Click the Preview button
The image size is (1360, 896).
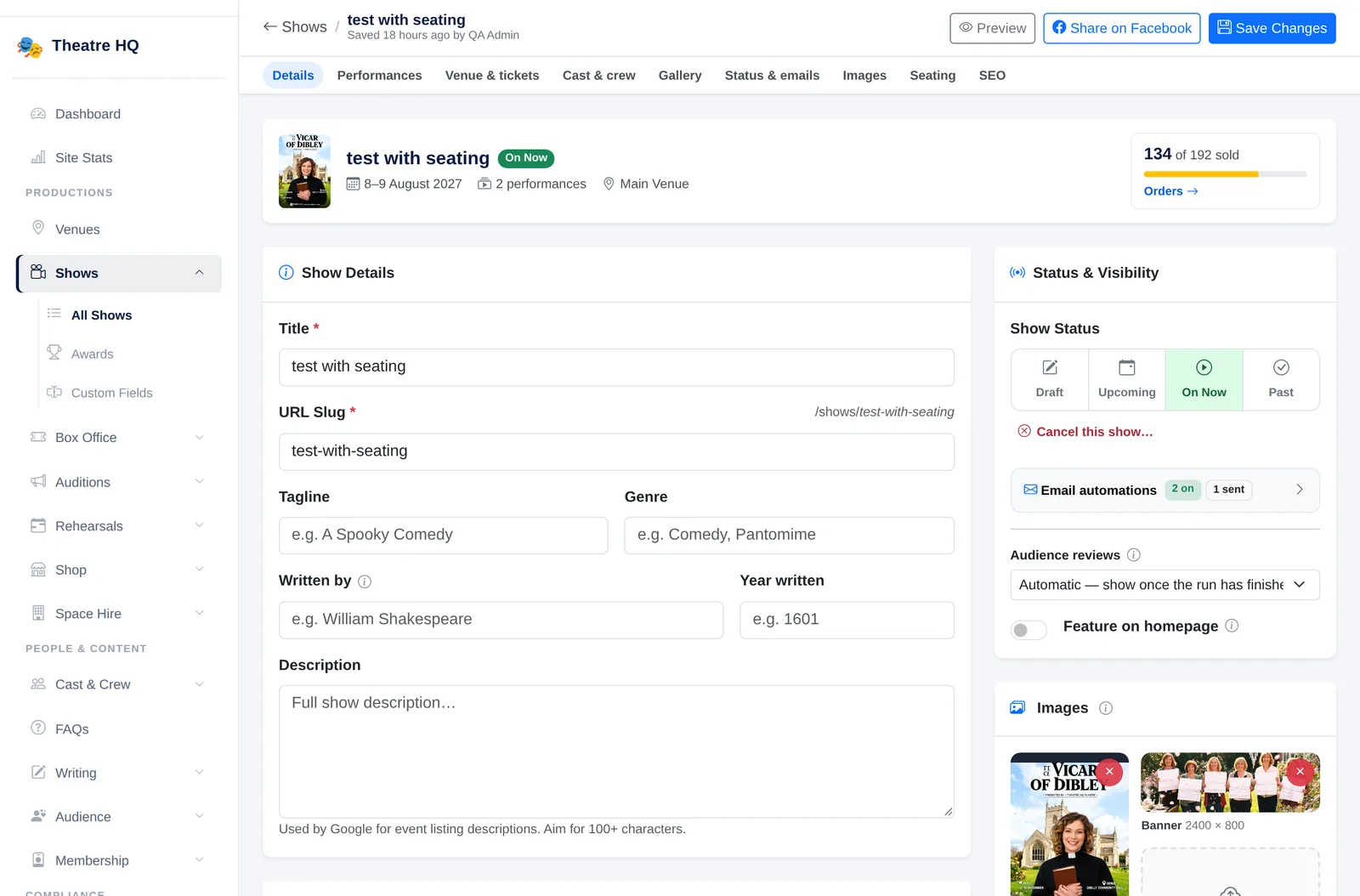coord(992,28)
